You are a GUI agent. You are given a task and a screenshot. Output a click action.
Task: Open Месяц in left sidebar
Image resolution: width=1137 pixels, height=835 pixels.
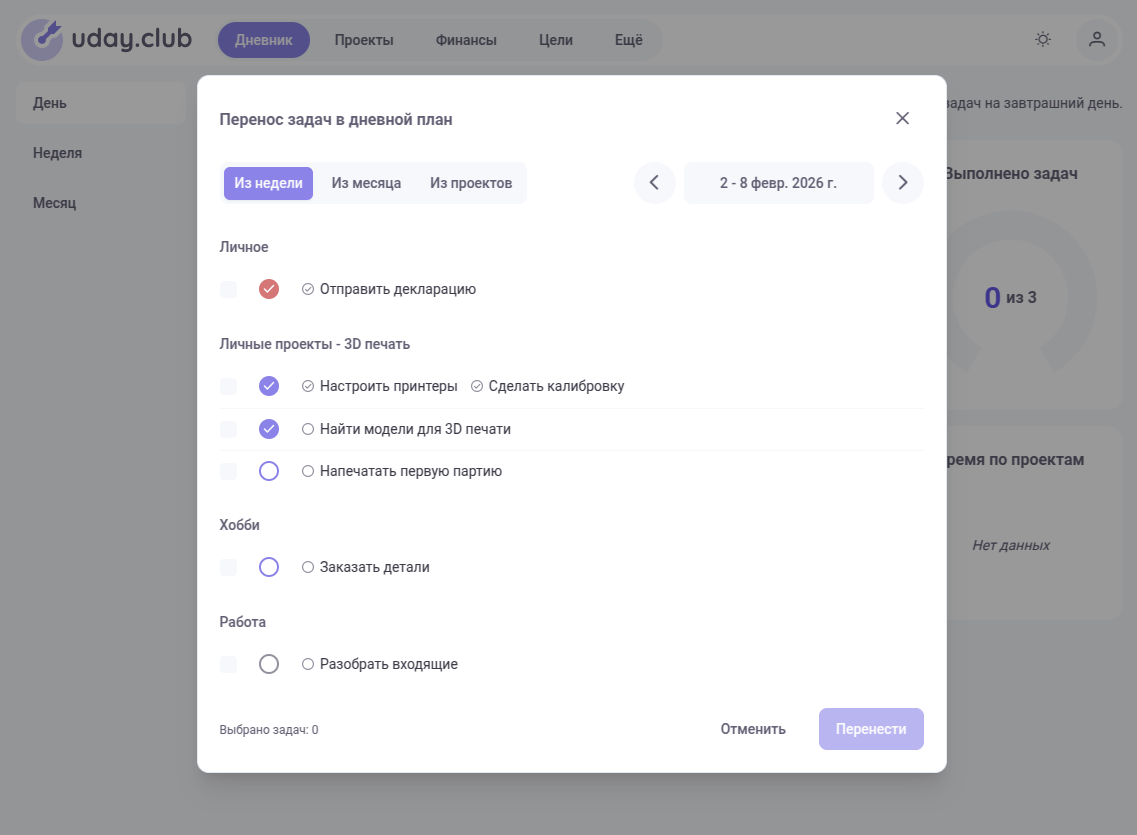[101, 203]
